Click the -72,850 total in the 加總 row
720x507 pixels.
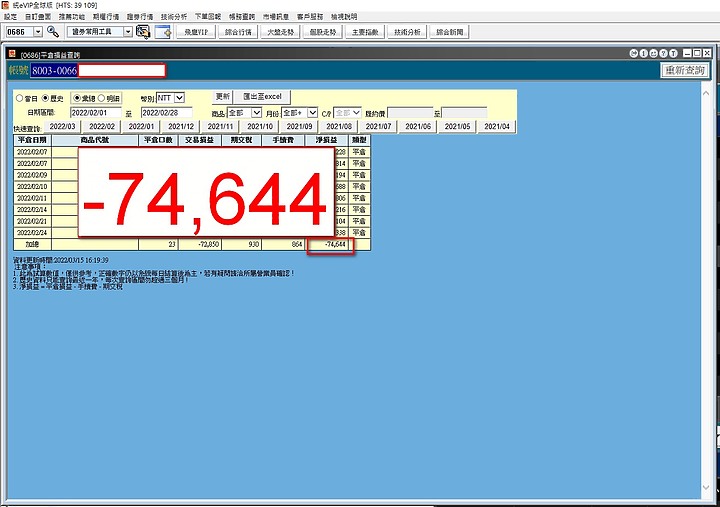(200, 244)
